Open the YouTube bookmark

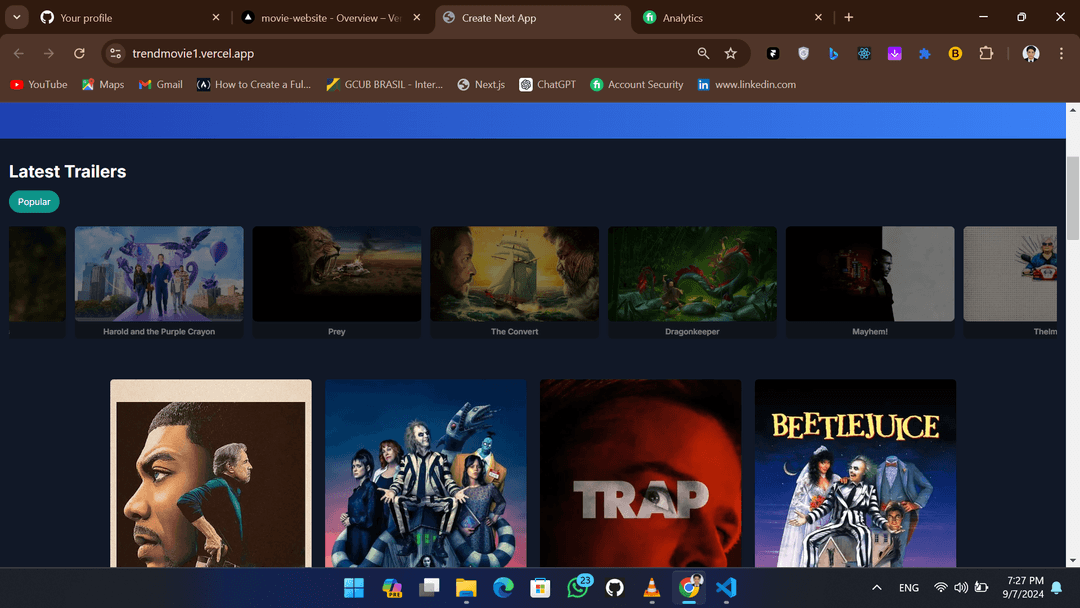(x=39, y=85)
